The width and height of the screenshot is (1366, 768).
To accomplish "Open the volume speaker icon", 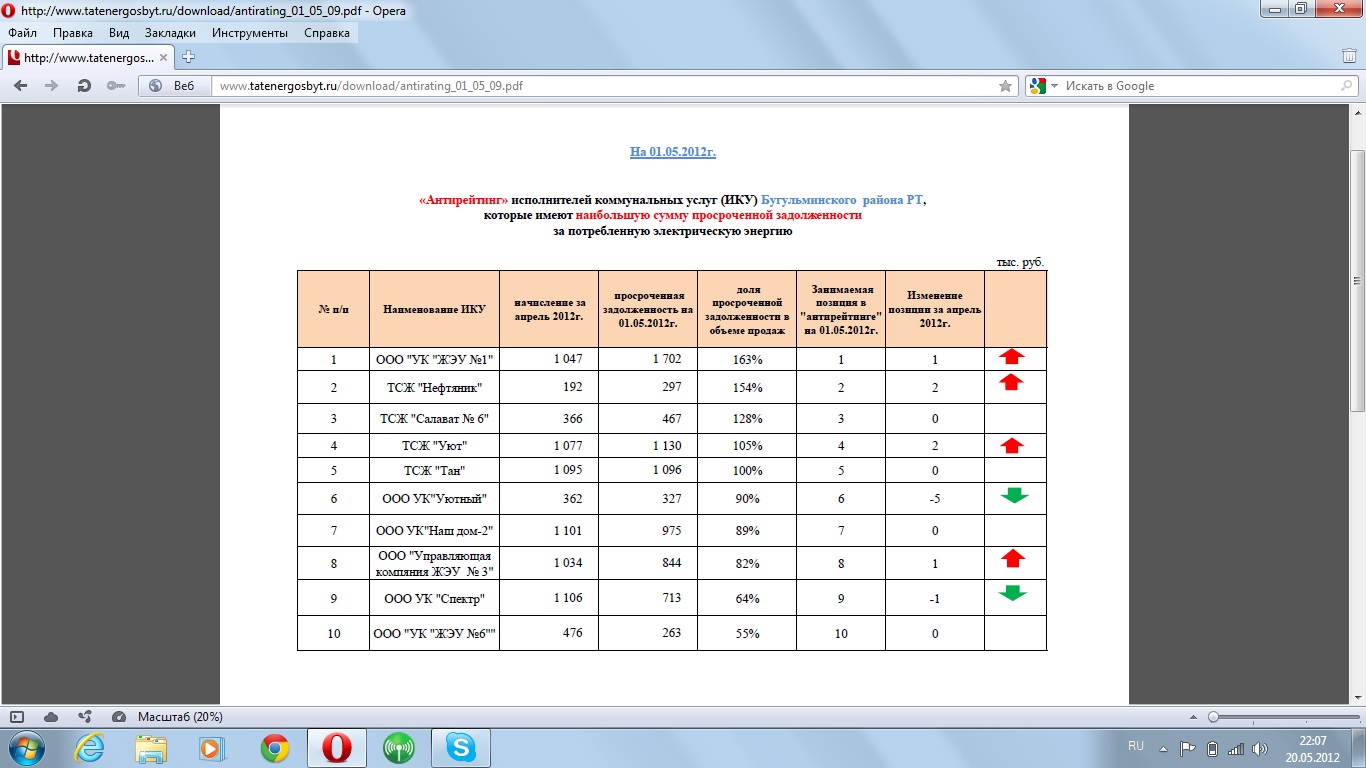I will coord(1260,748).
